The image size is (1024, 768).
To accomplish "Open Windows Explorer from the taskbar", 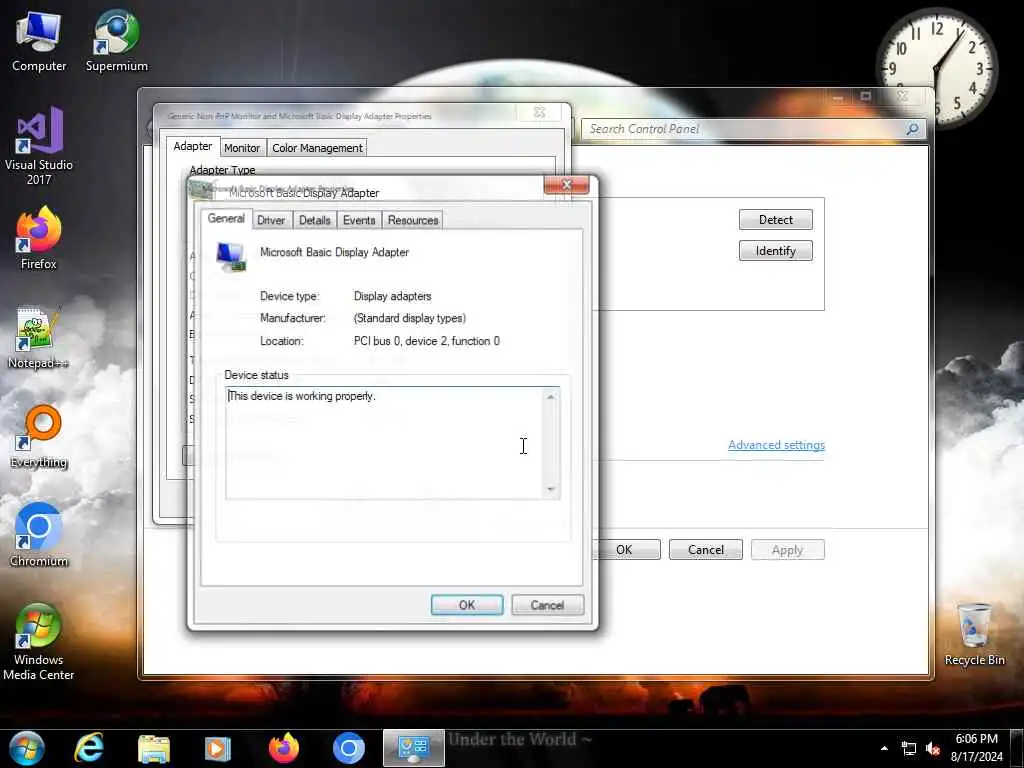I will point(154,748).
